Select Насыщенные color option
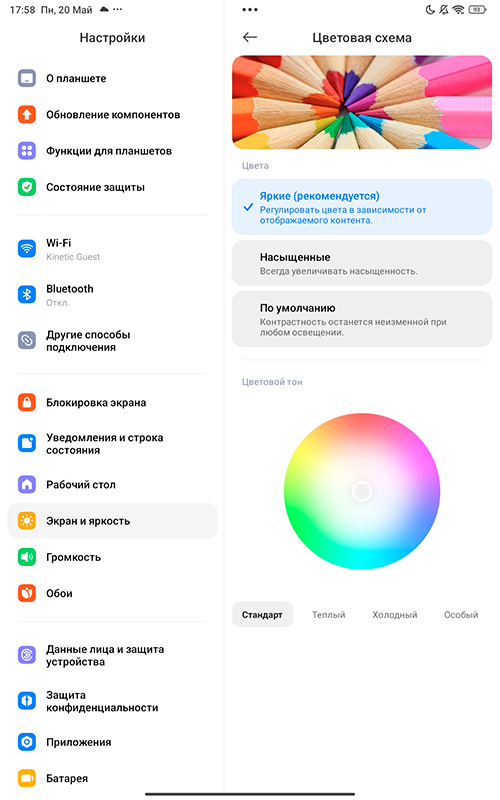Viewport: 500px width, 800px height. point(362,263)
